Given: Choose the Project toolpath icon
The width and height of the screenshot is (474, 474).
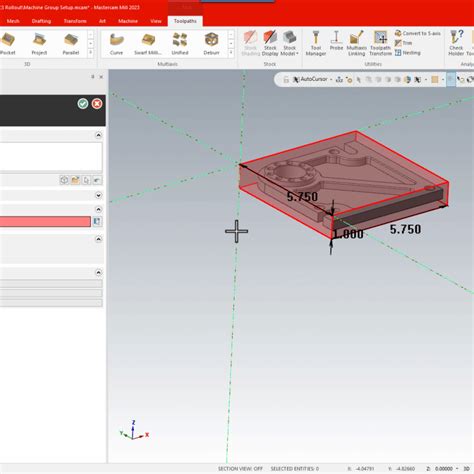Looking at the screenshot, I should 39,43.
